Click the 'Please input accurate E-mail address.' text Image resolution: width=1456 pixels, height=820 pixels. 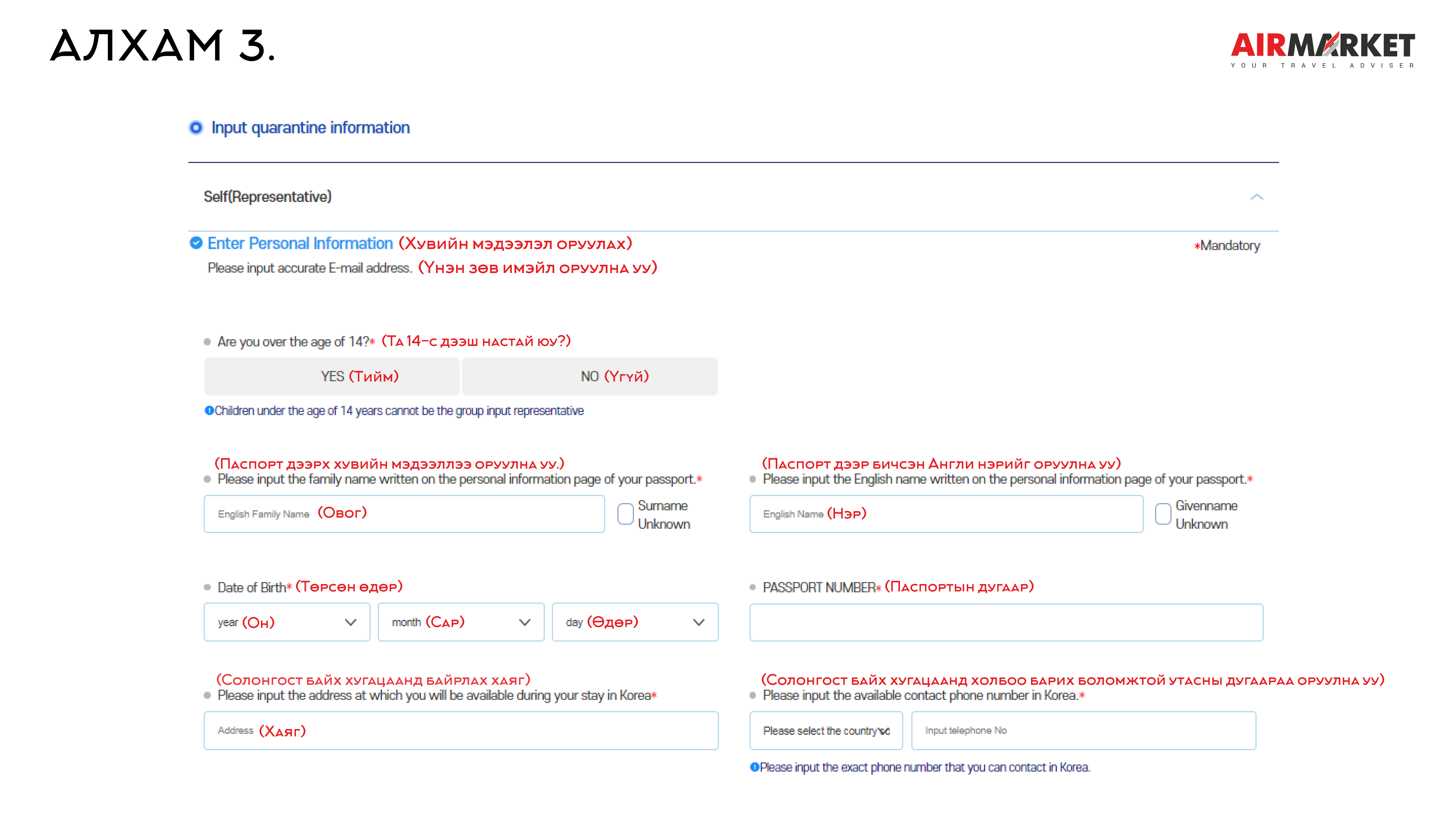310,268
